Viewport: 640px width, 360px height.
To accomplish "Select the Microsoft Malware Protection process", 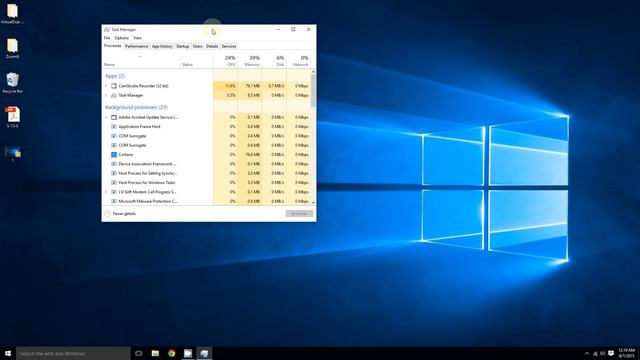I will 148,201.
